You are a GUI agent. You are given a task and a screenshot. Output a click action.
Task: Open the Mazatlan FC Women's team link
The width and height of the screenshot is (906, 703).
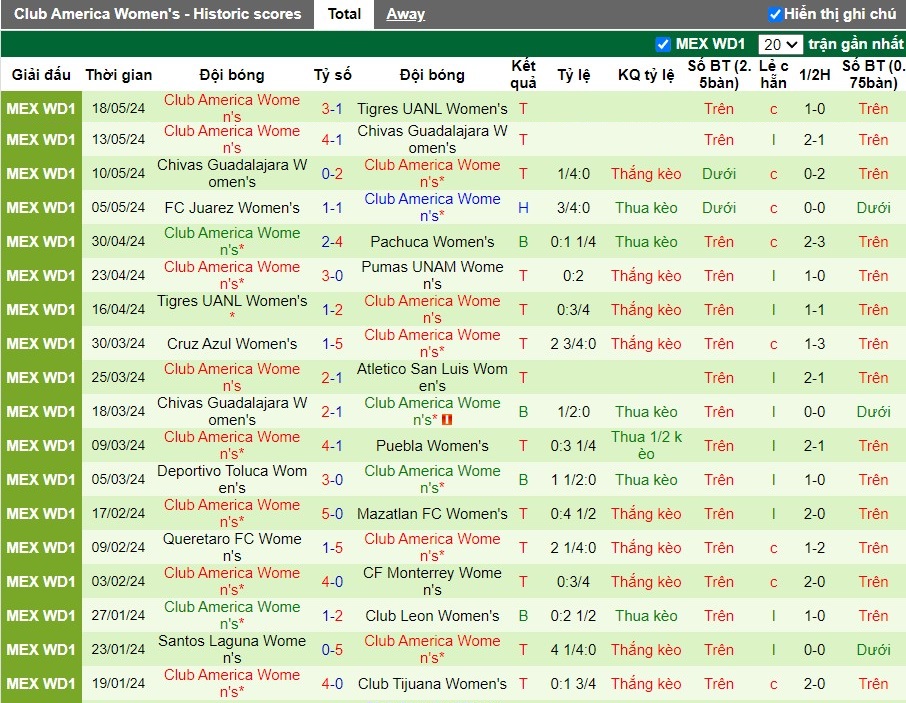point(432,514)
